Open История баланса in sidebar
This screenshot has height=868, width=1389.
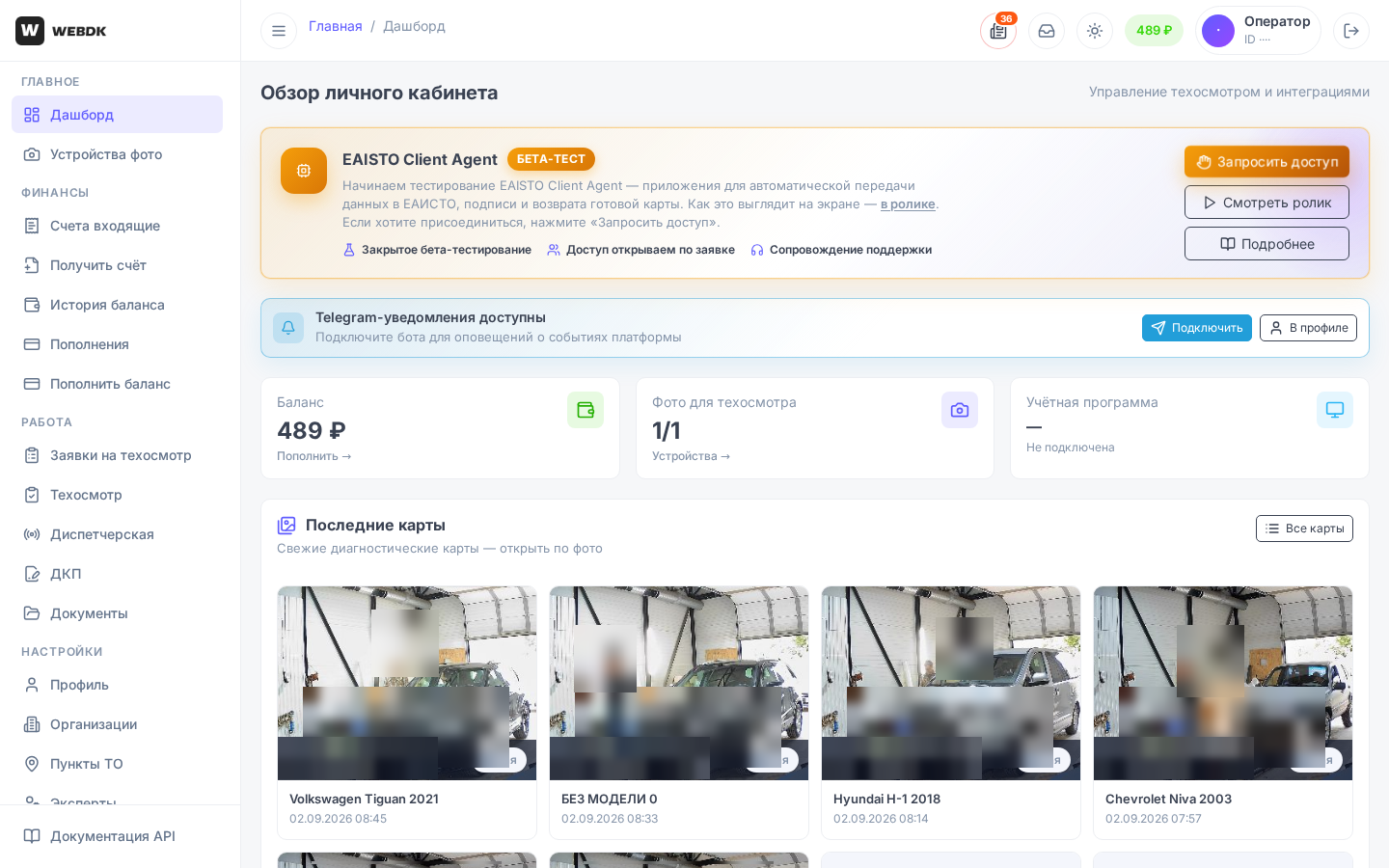coord(117,305)
